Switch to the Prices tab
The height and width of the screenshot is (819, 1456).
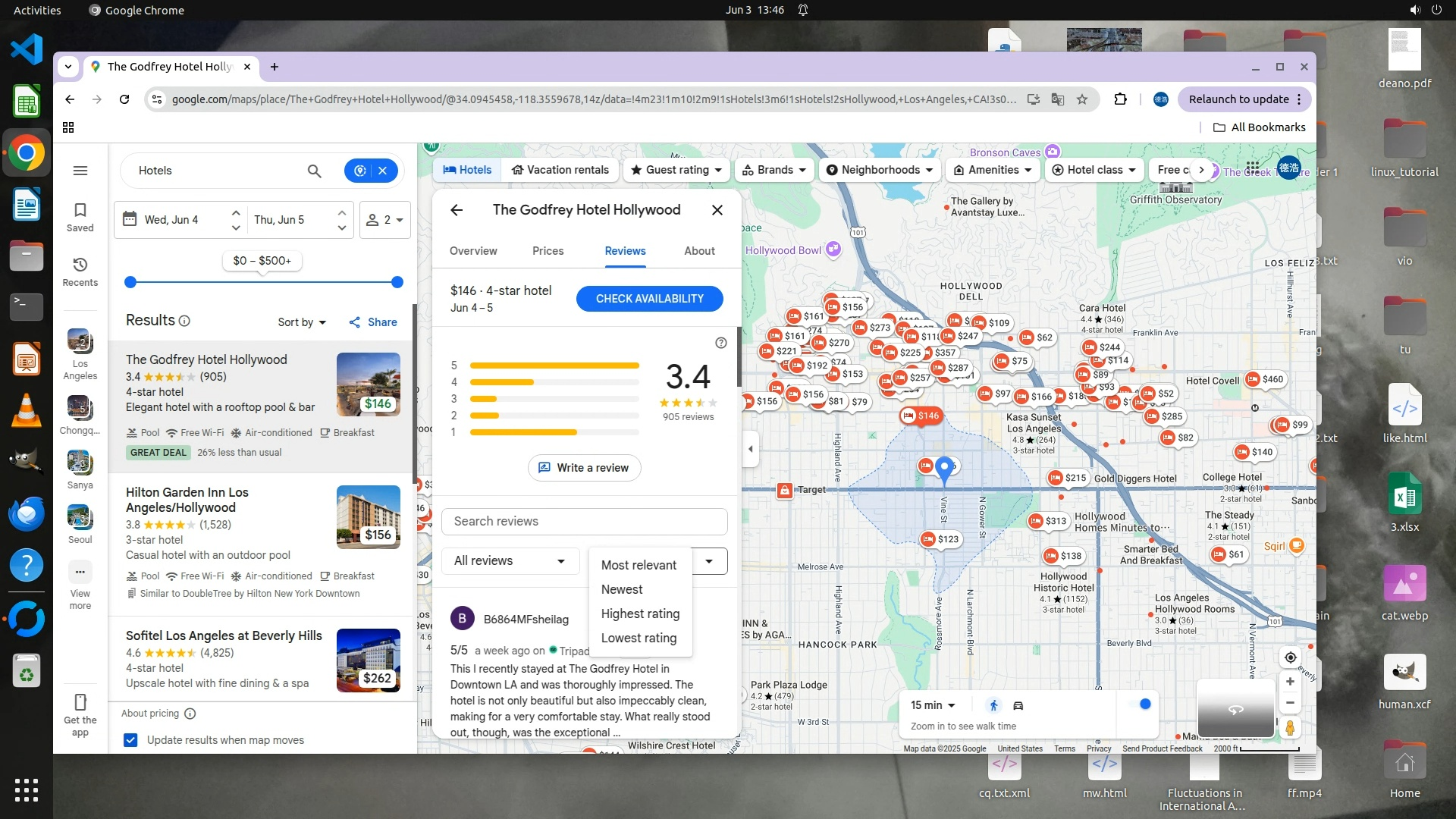(x=548, y=251)
